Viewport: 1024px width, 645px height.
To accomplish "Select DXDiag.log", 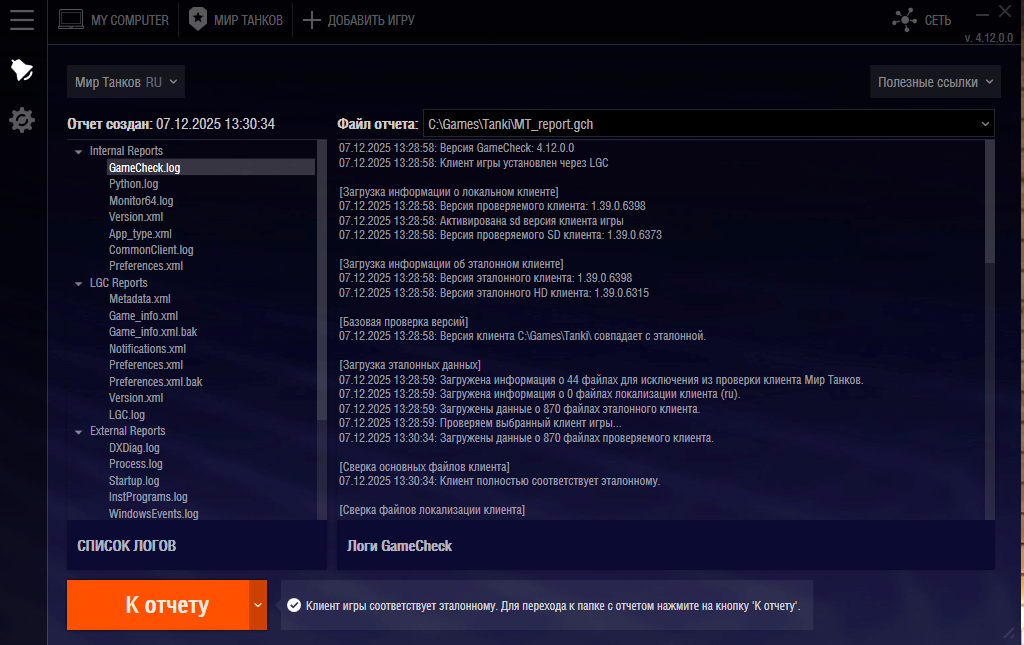I will (134, 448).
